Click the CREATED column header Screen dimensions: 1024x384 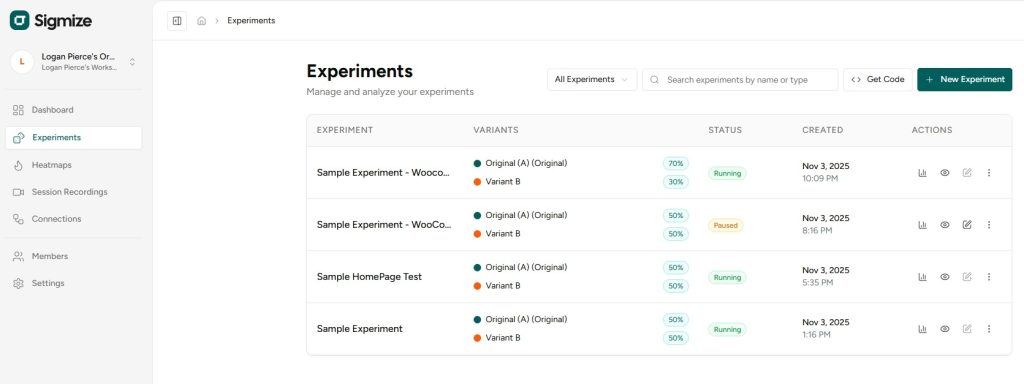(823, 130)
